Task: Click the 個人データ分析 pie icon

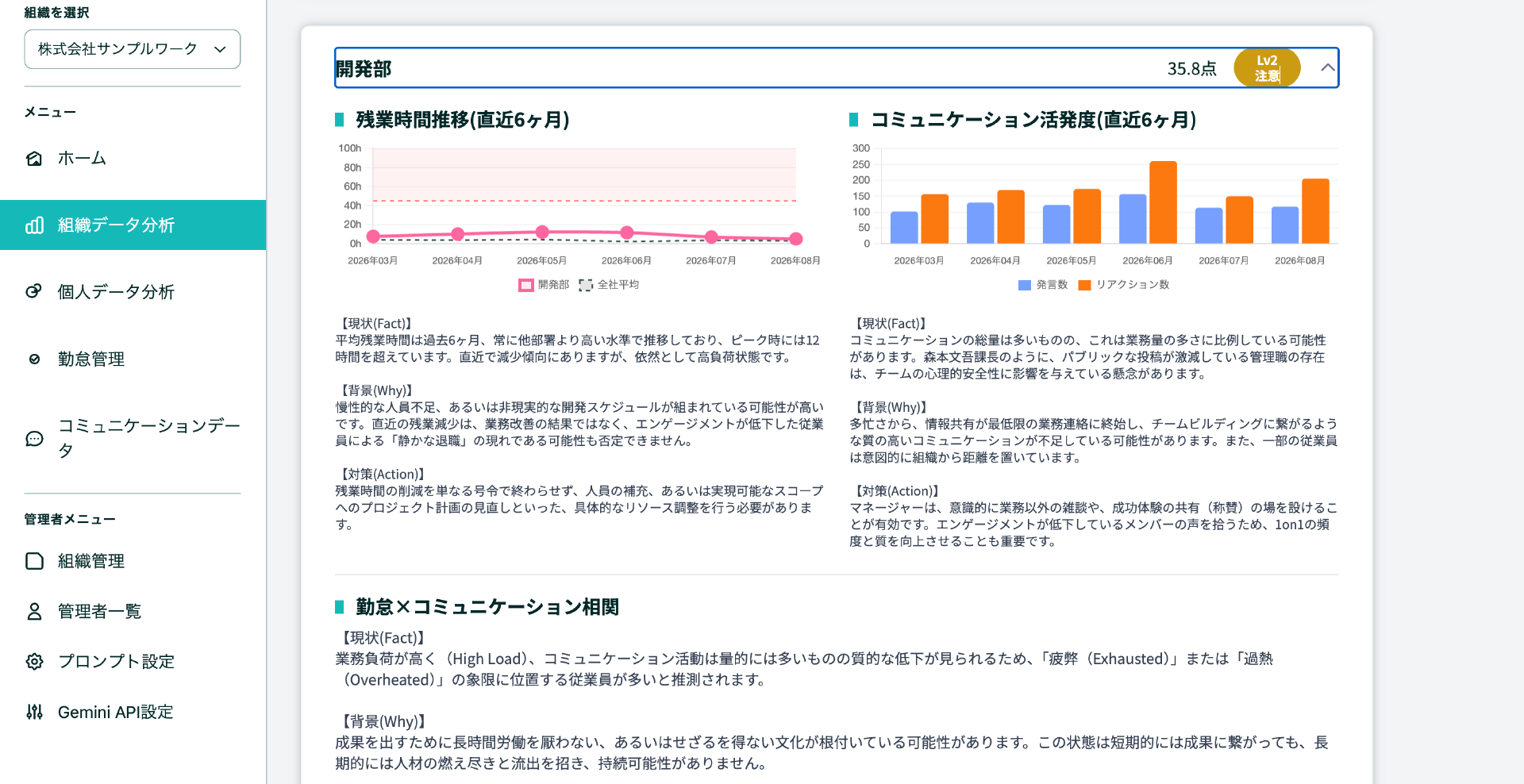Action: coord(34,291)
